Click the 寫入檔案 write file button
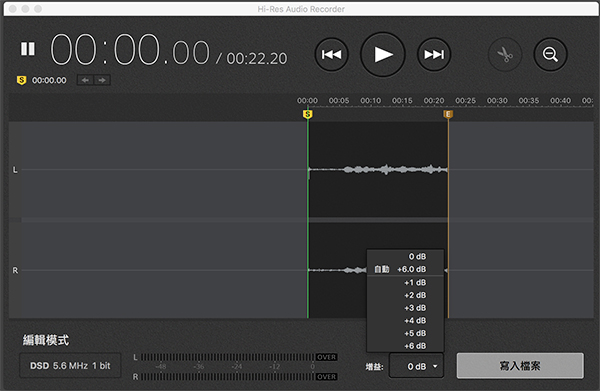Screen dimensions: 600x391 (x=520, y=366)
